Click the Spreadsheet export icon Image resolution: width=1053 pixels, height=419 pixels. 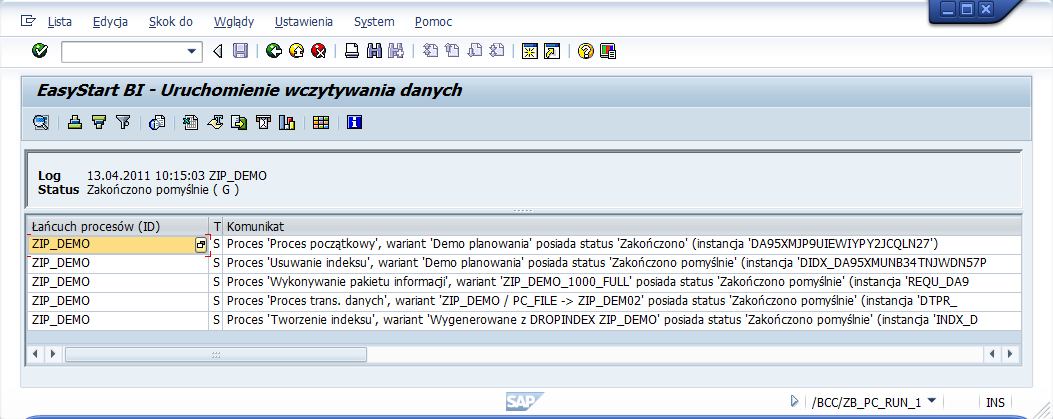[x=191, y=122]
